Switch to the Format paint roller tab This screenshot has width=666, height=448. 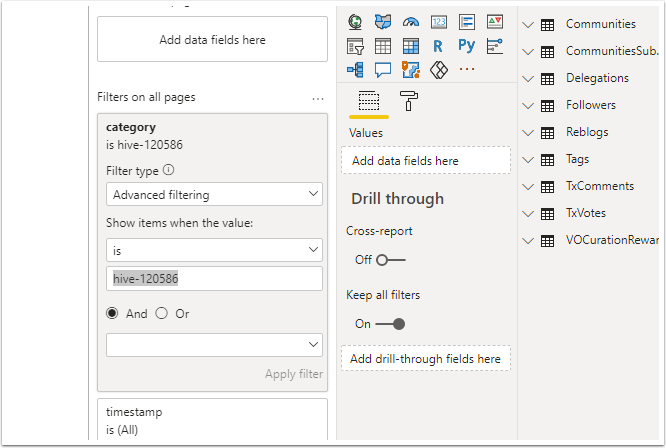[x=409, y=101]
